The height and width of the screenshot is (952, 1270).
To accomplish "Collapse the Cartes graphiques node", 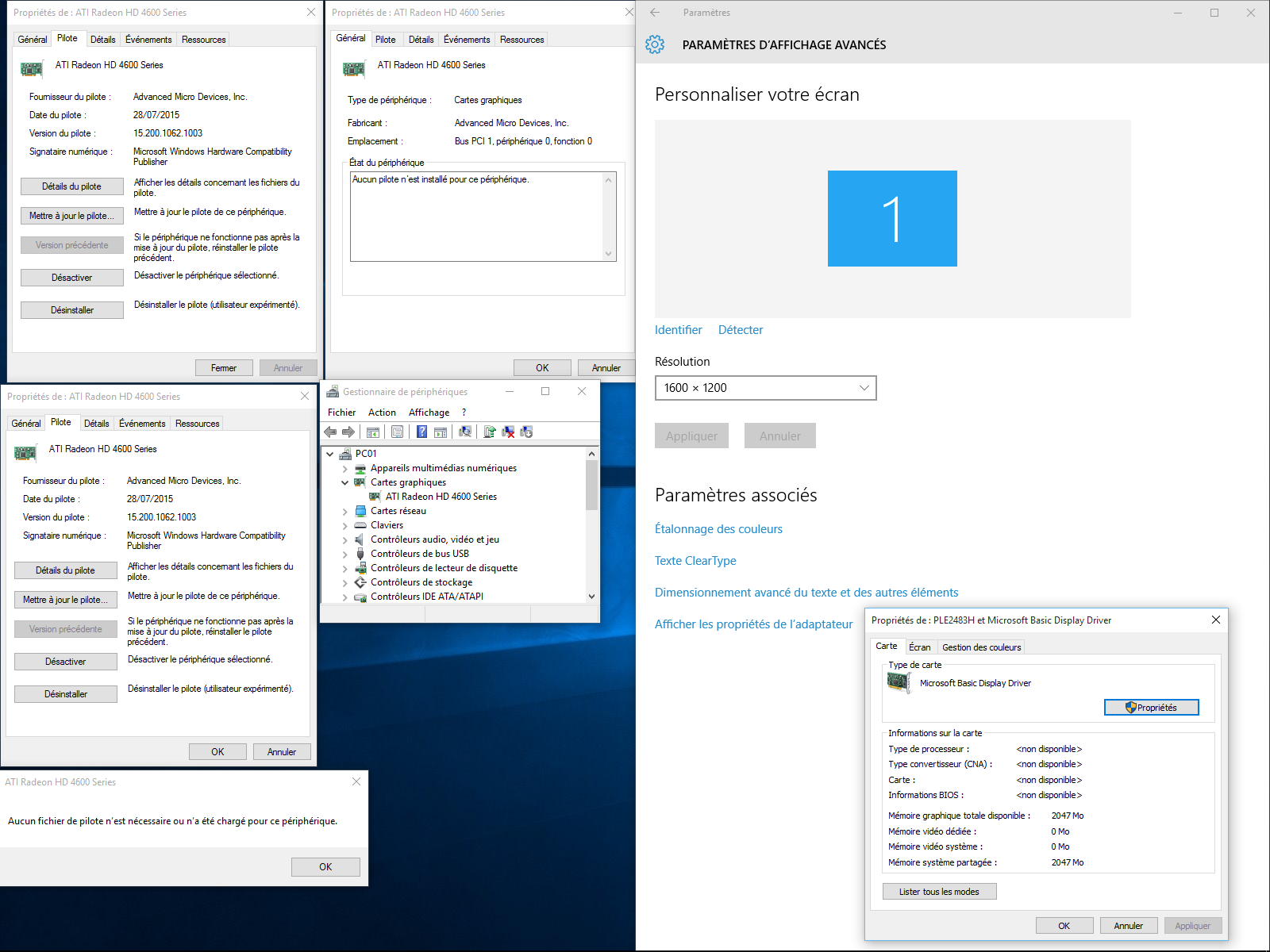I will click(344, 482).
